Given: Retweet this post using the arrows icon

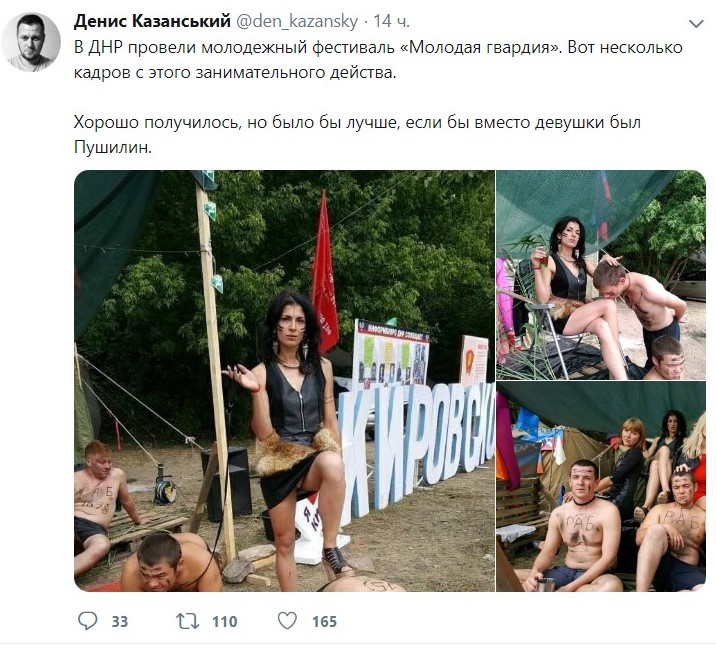Looking at the screenshot, I should [188, 621].
